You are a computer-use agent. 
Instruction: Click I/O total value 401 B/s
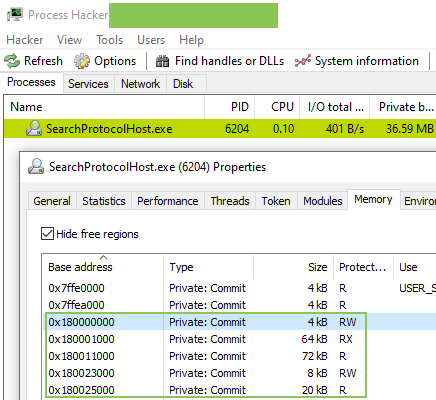(345, 129)
